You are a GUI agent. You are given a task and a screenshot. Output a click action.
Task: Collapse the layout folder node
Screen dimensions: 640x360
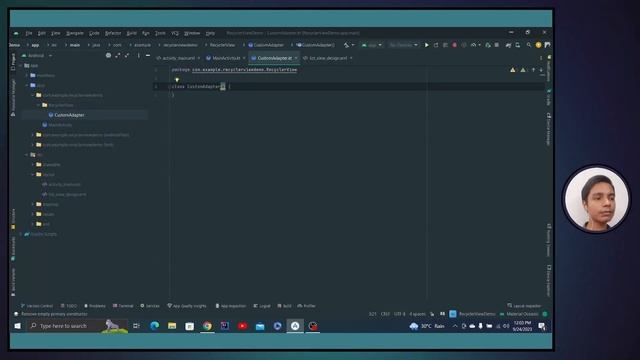[33, 175]
